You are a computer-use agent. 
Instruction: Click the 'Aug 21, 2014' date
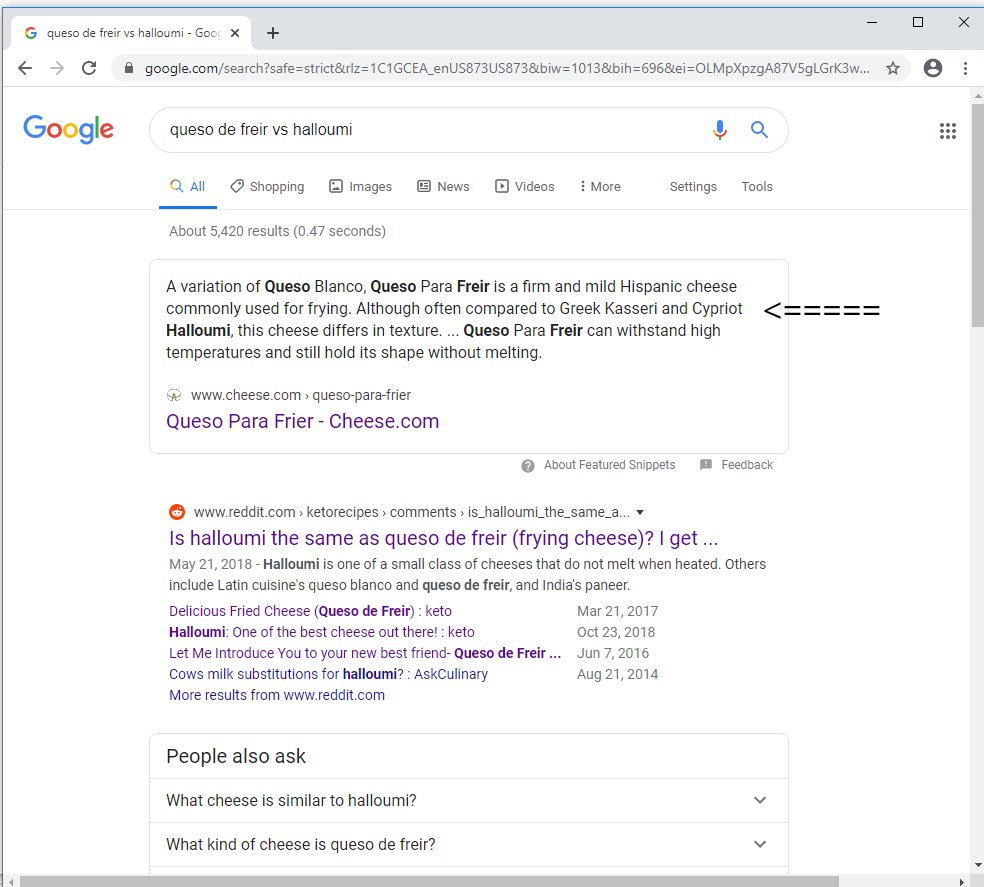point(618,674)
